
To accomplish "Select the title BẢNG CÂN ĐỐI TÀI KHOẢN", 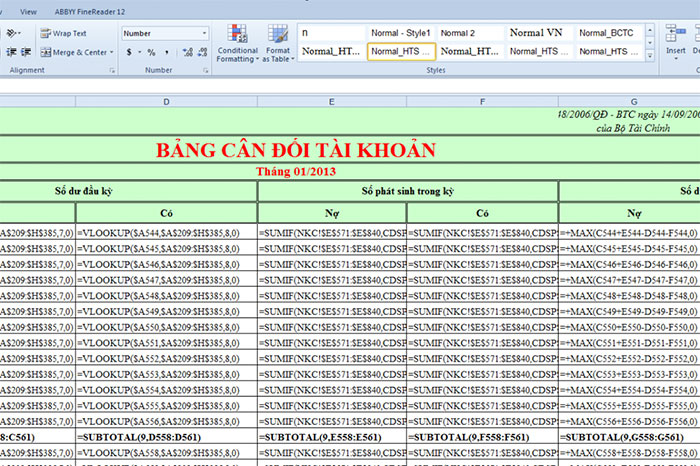I will point(296,150).
